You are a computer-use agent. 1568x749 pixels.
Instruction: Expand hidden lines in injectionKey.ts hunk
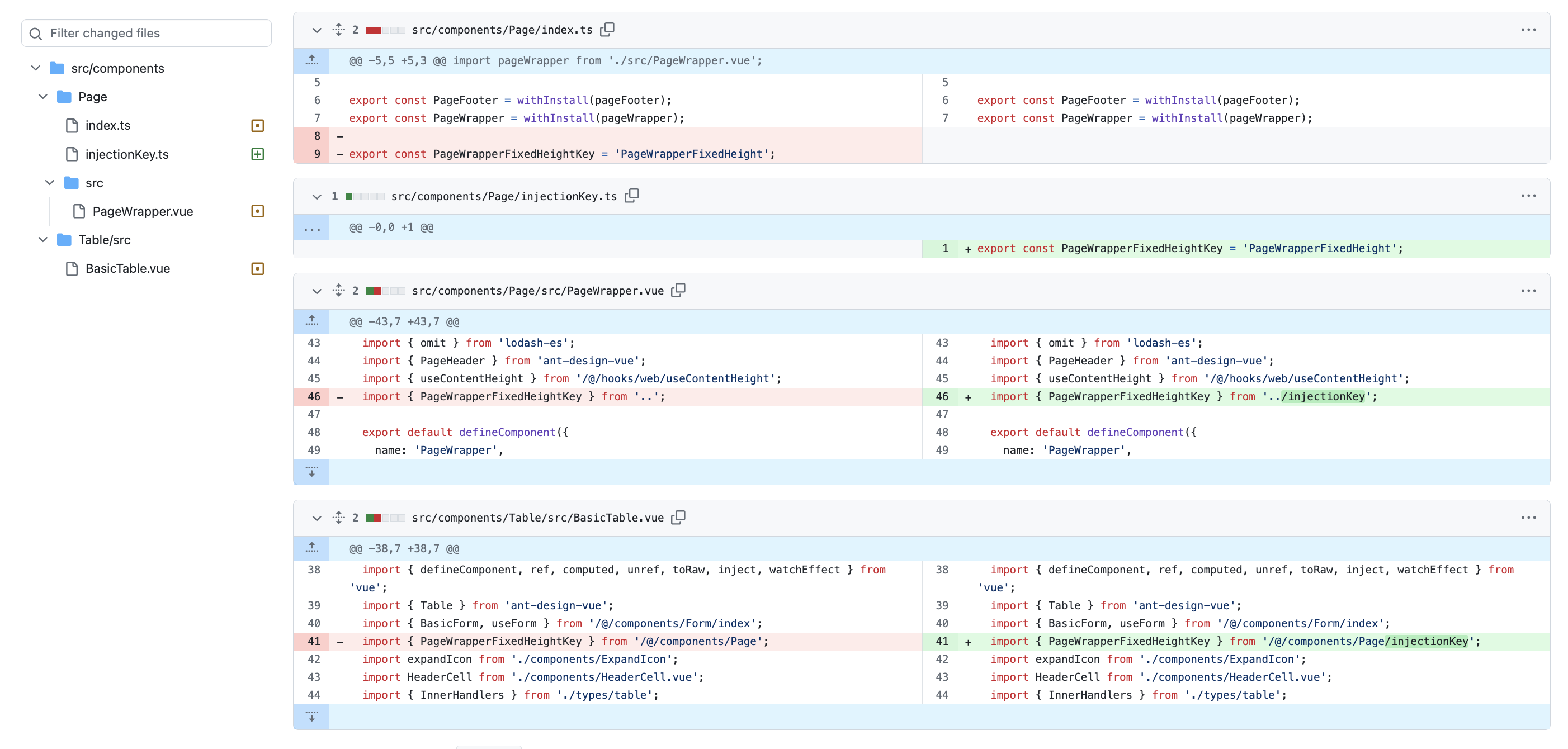(311, 227)
